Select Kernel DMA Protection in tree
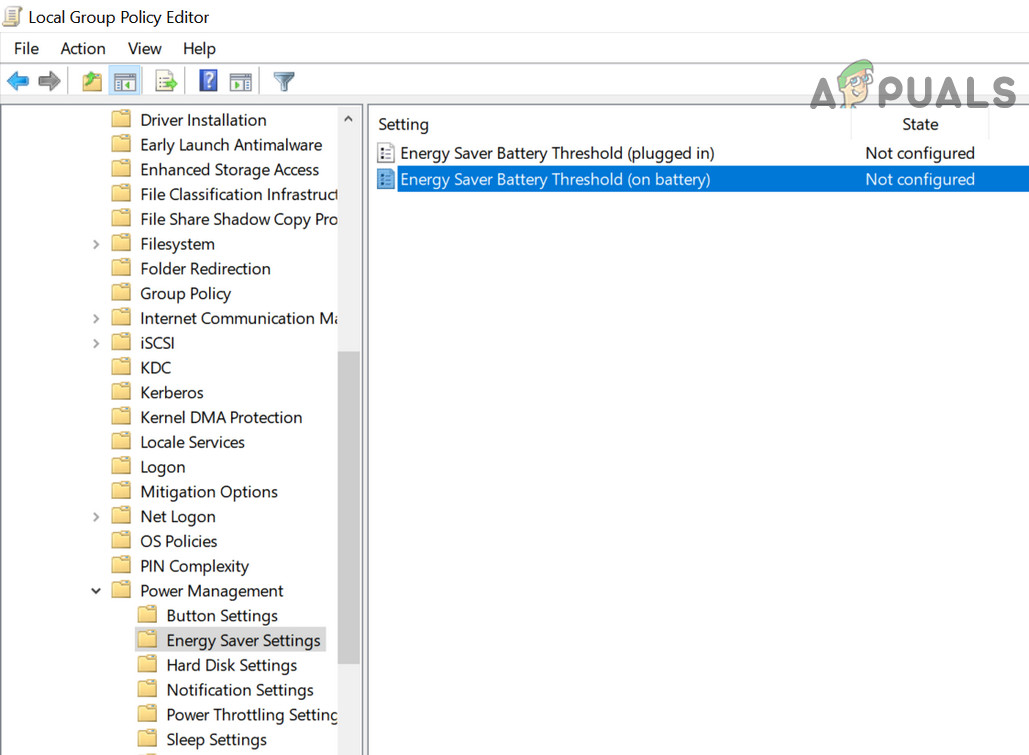Viewport: 1029px width, 755px height. [221, 418]
